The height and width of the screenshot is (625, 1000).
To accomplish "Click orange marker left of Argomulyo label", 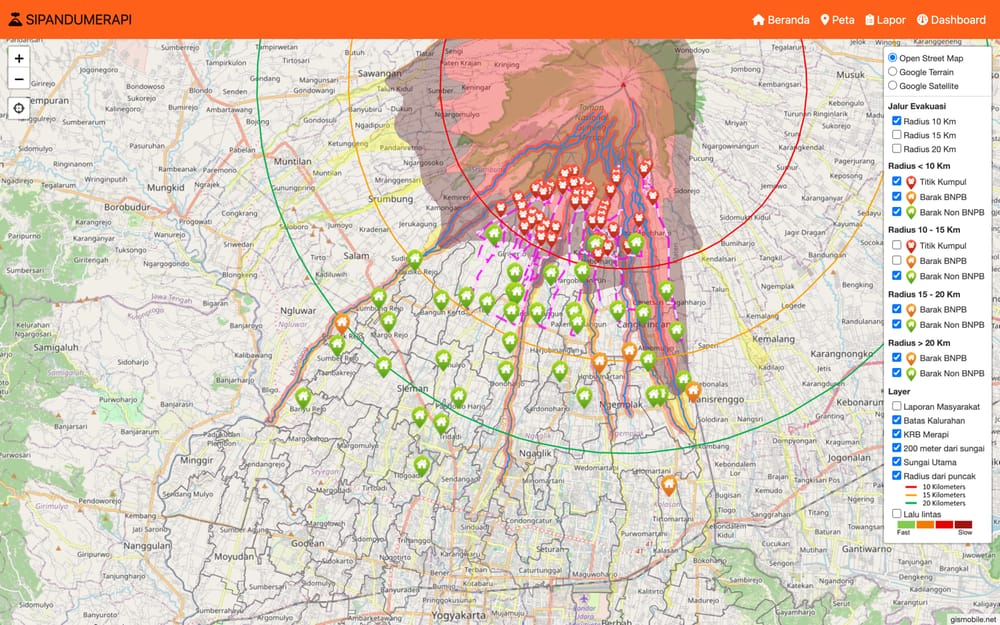I will pos(629,351).
